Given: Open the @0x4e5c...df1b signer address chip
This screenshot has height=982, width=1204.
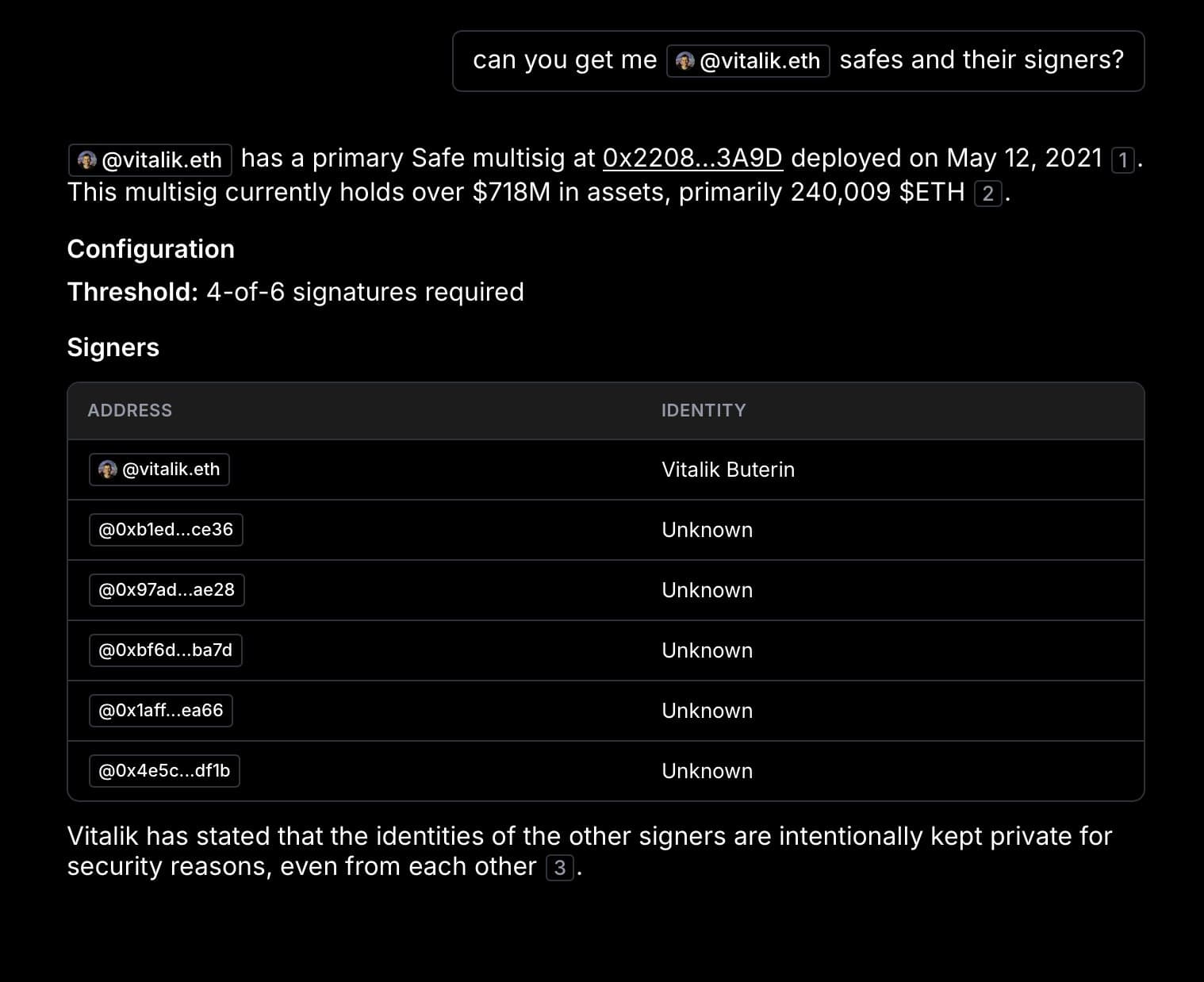Looking at the screenshot, I should point(164,771).
